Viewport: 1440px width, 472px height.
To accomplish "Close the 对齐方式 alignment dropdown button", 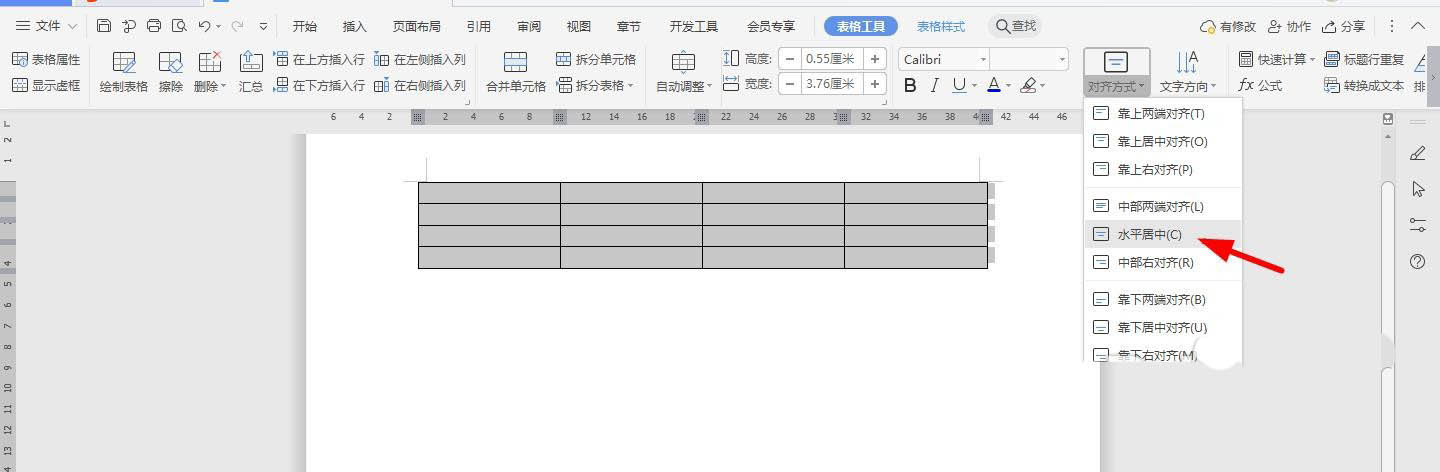I will click(1117, 72).
